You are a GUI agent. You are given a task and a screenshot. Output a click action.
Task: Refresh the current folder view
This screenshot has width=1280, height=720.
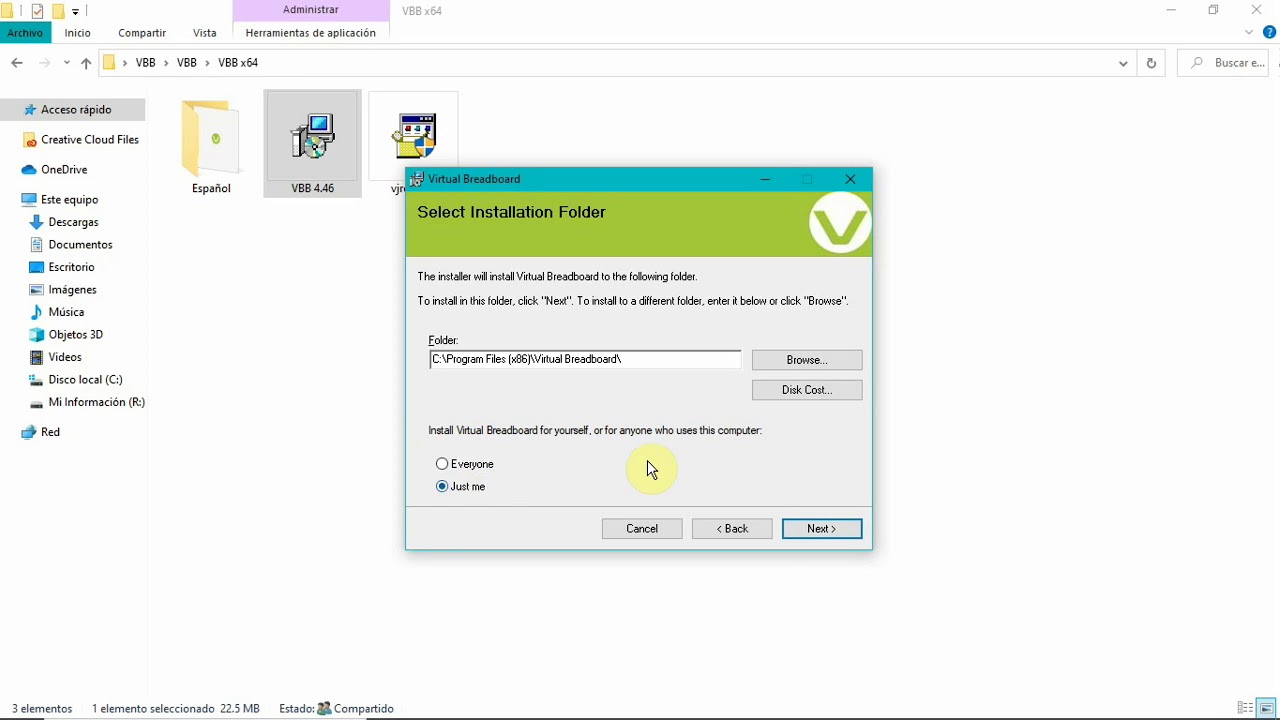(x=1151, y=63)
